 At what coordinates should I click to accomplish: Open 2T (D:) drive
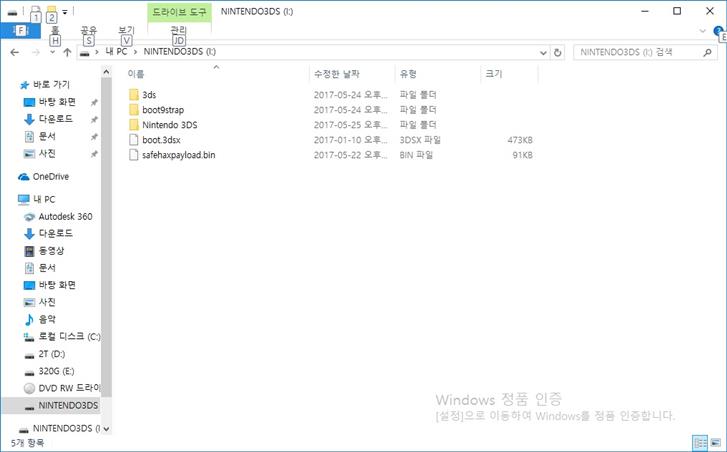click(x=51, y=354)
